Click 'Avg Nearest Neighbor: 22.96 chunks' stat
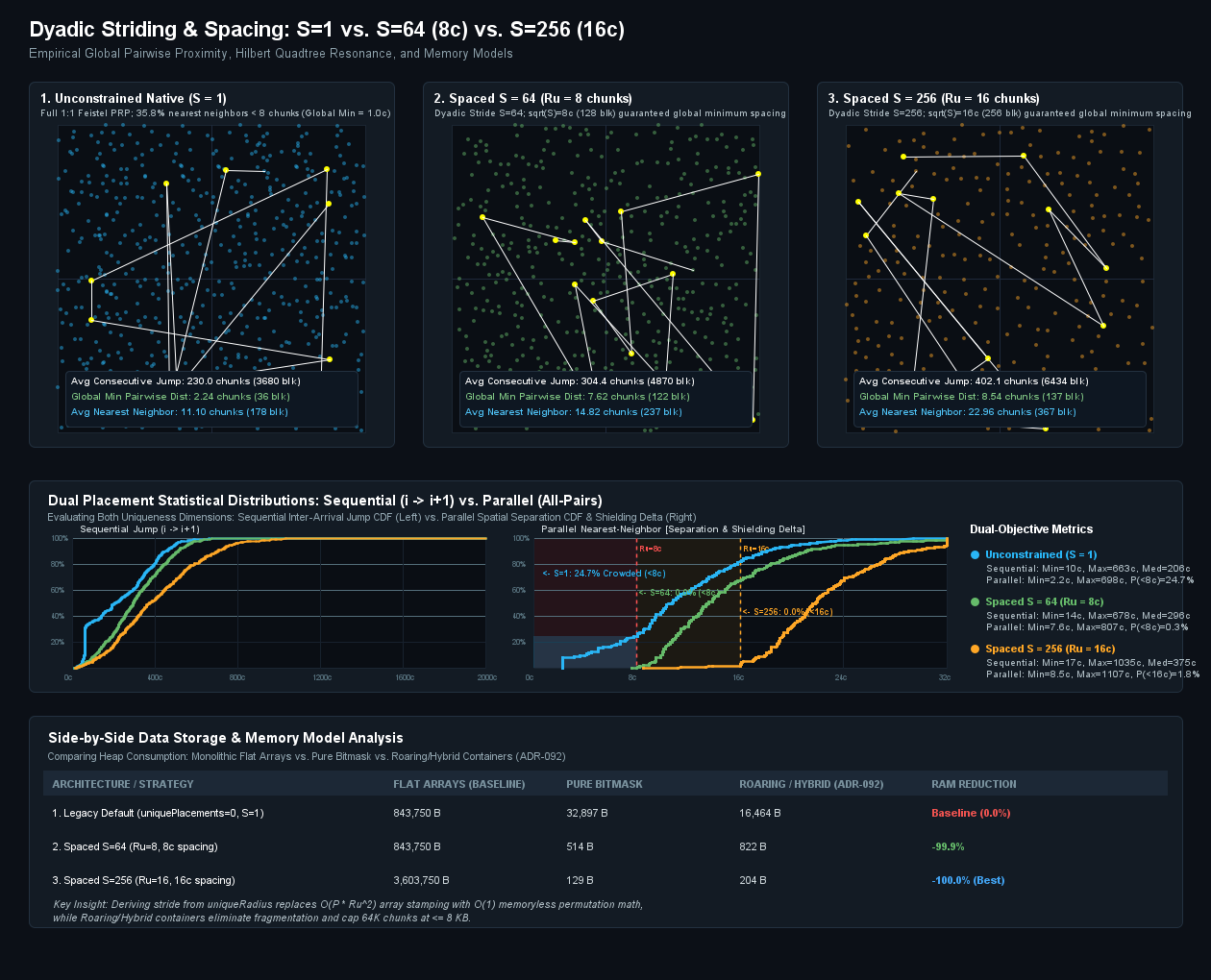Image resolution: width=1211 pixels, height=980 pixels. pos(968,412)
